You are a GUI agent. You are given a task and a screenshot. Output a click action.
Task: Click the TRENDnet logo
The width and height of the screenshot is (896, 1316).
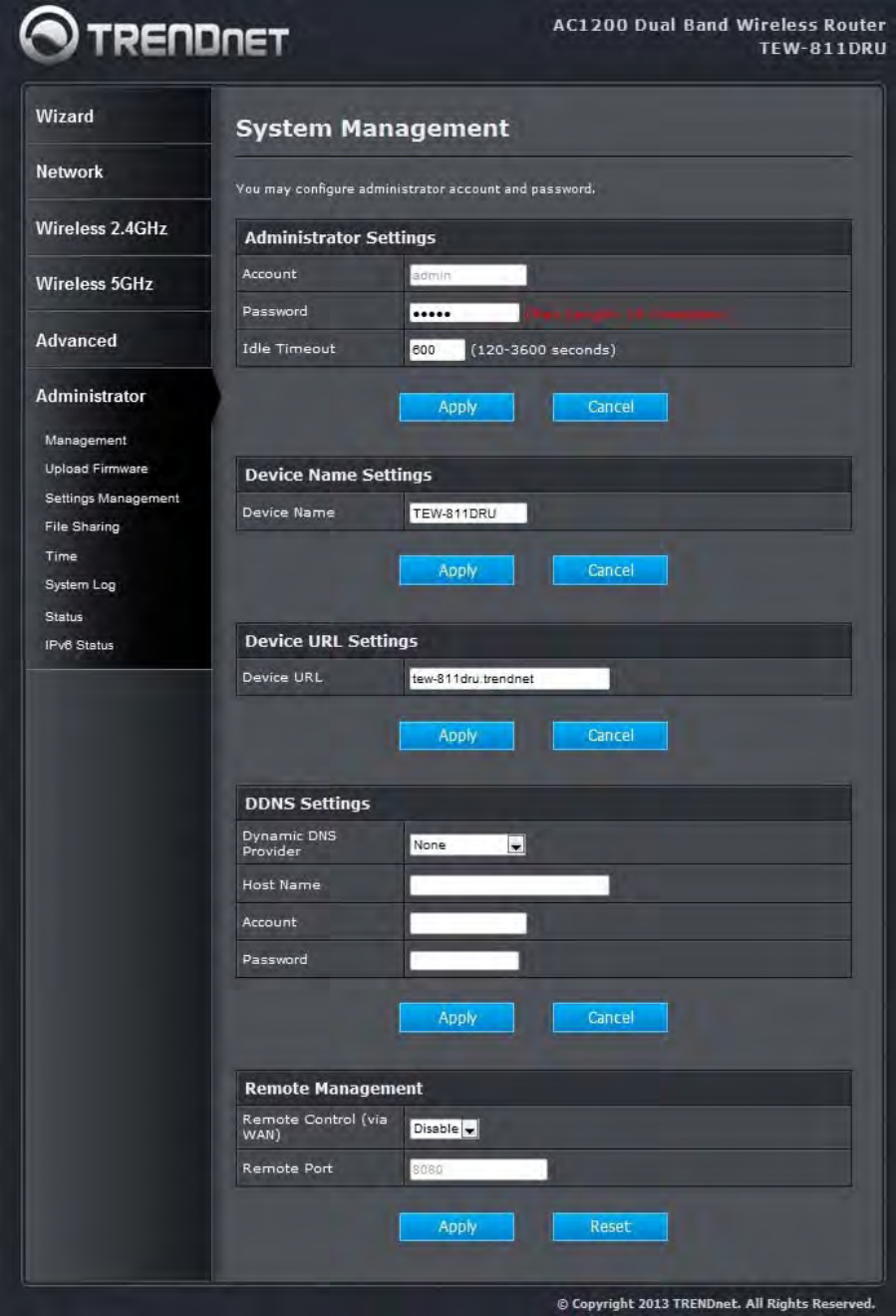pos(154,37)
